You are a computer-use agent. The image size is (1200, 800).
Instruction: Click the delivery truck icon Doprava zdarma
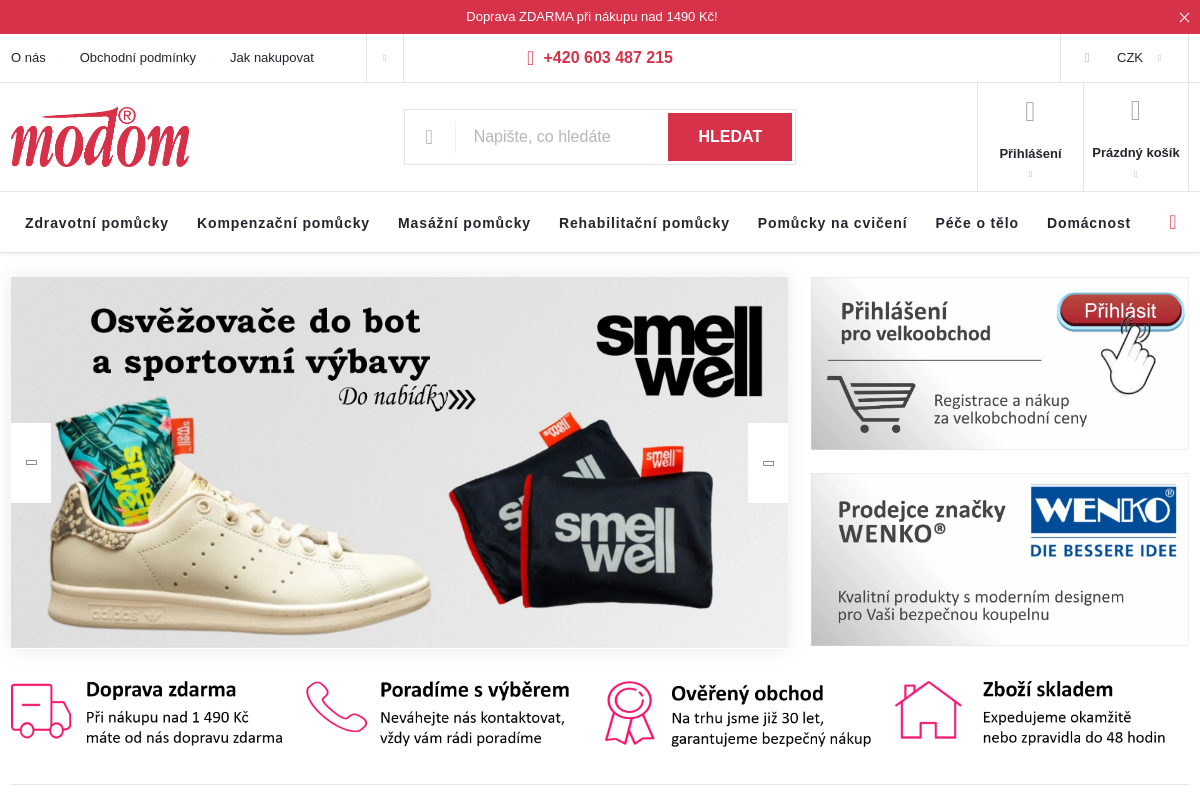(x=41, y=711)
